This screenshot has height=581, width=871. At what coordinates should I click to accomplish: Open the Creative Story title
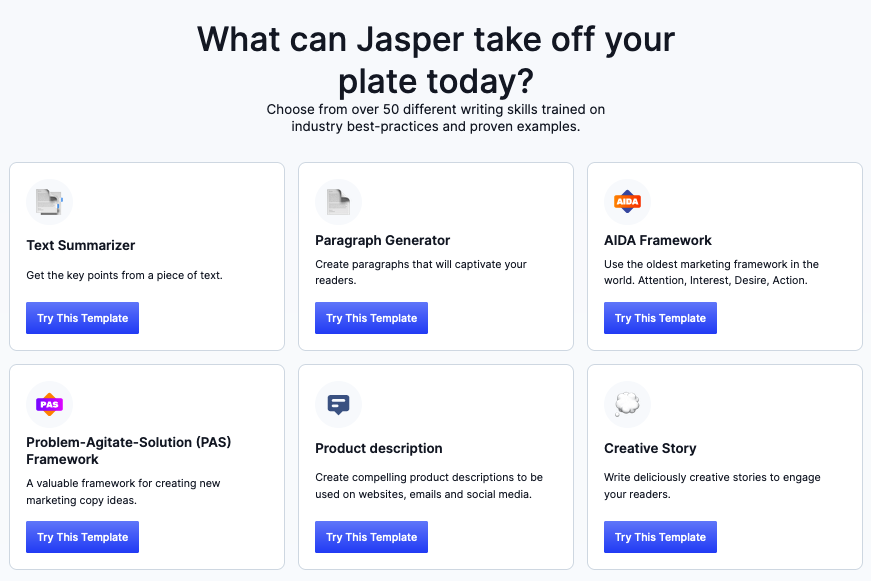(650, 448)
